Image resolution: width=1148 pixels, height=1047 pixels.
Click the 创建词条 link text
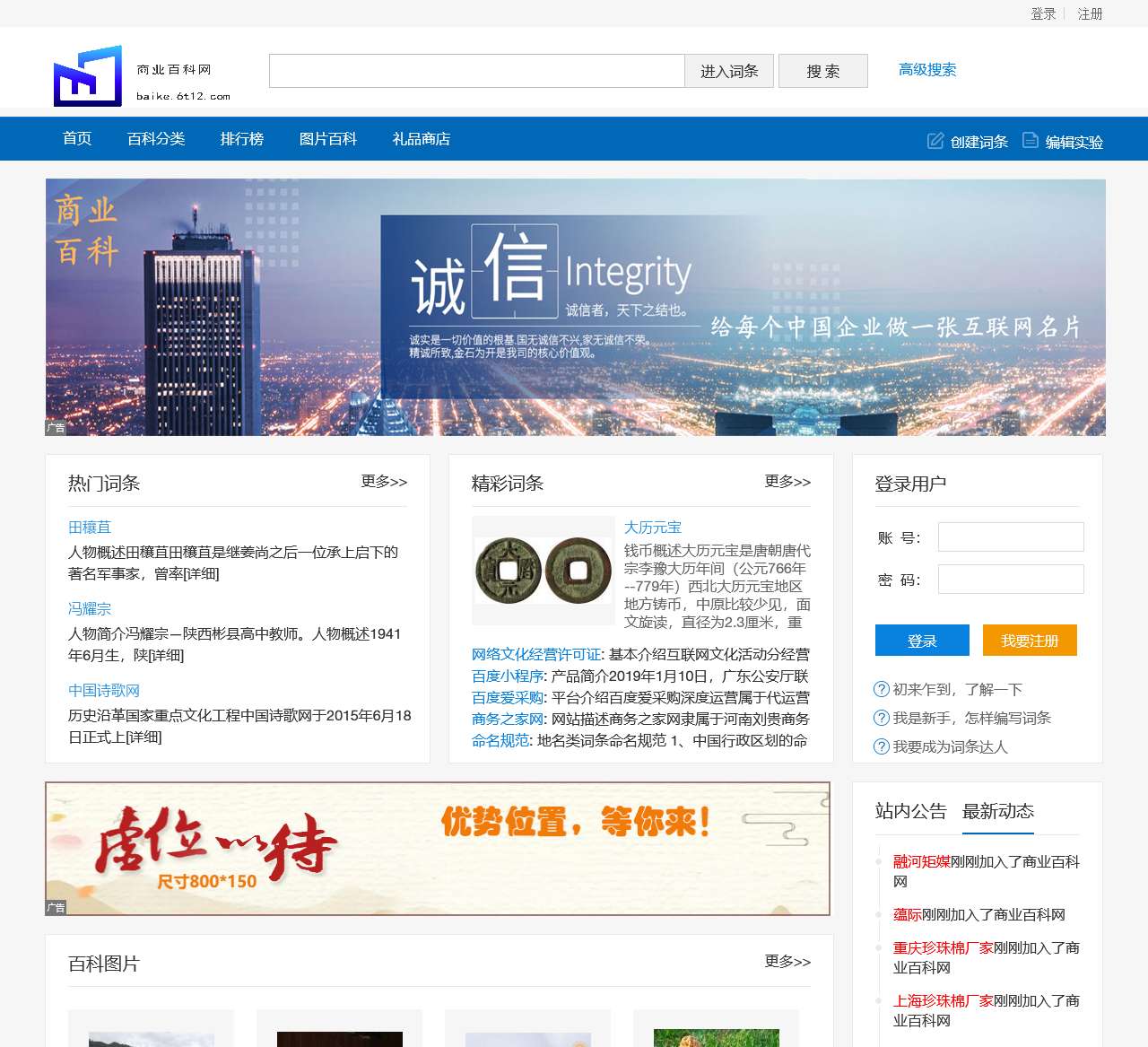(979, 142)
